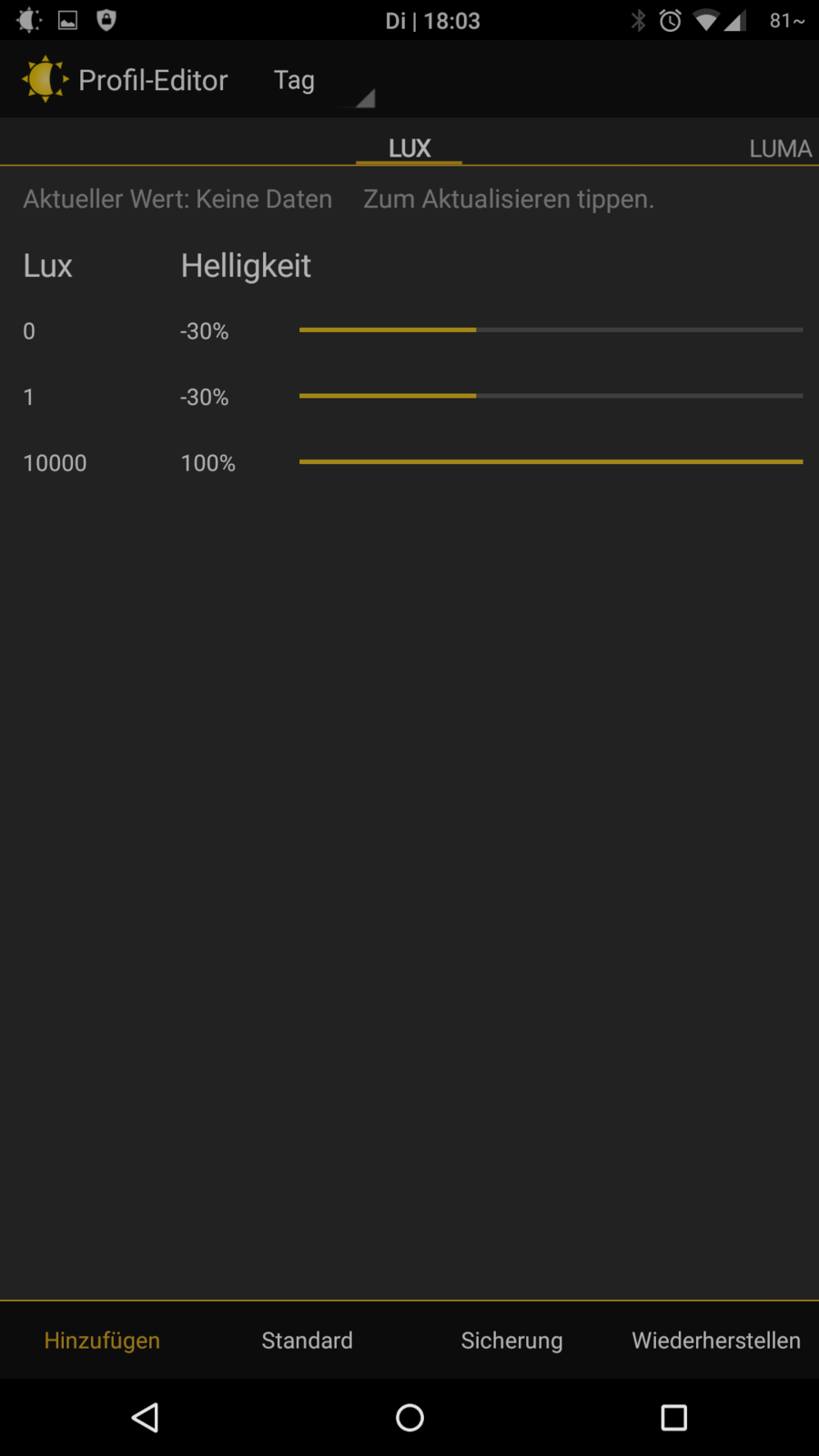Tap the Standard button

point(307,1340)
